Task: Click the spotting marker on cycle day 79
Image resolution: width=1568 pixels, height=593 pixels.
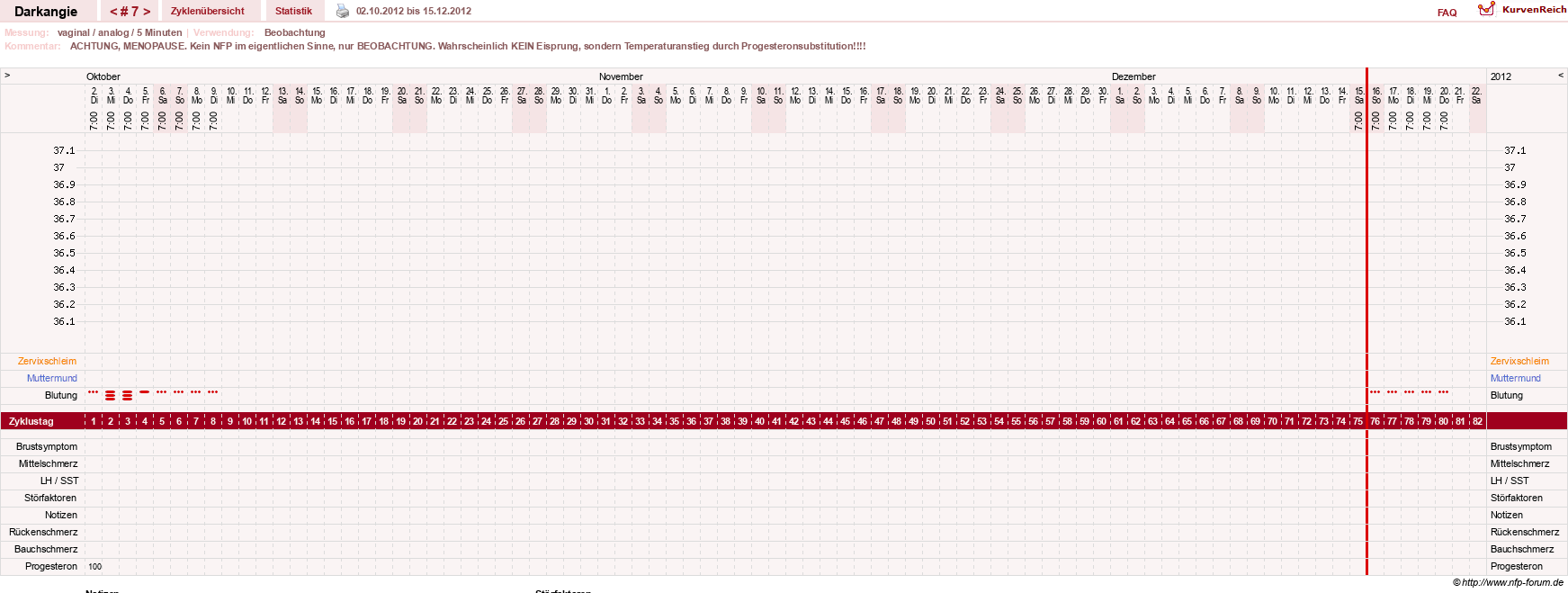Action: coord(1426,392)
